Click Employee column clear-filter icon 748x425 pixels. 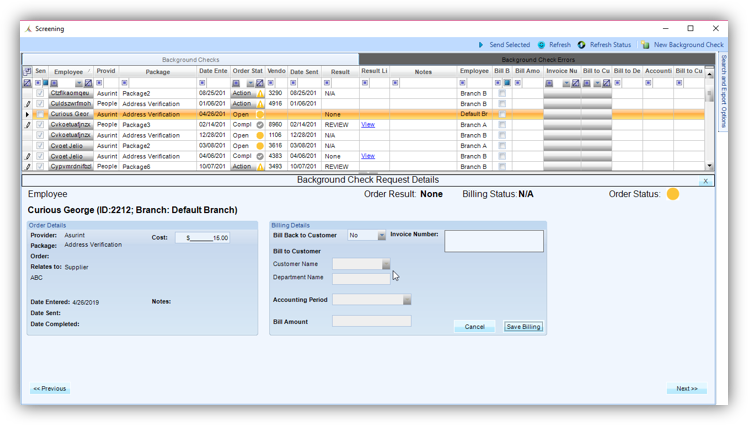click(x=88, y=83)
